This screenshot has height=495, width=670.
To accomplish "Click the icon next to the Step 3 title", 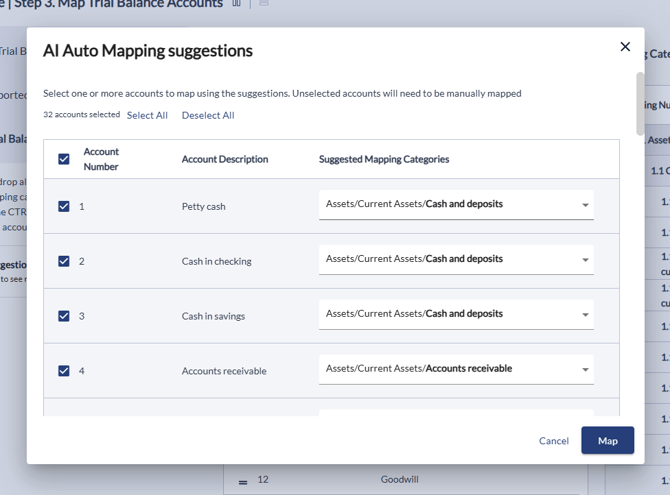I will coord(237,4).
